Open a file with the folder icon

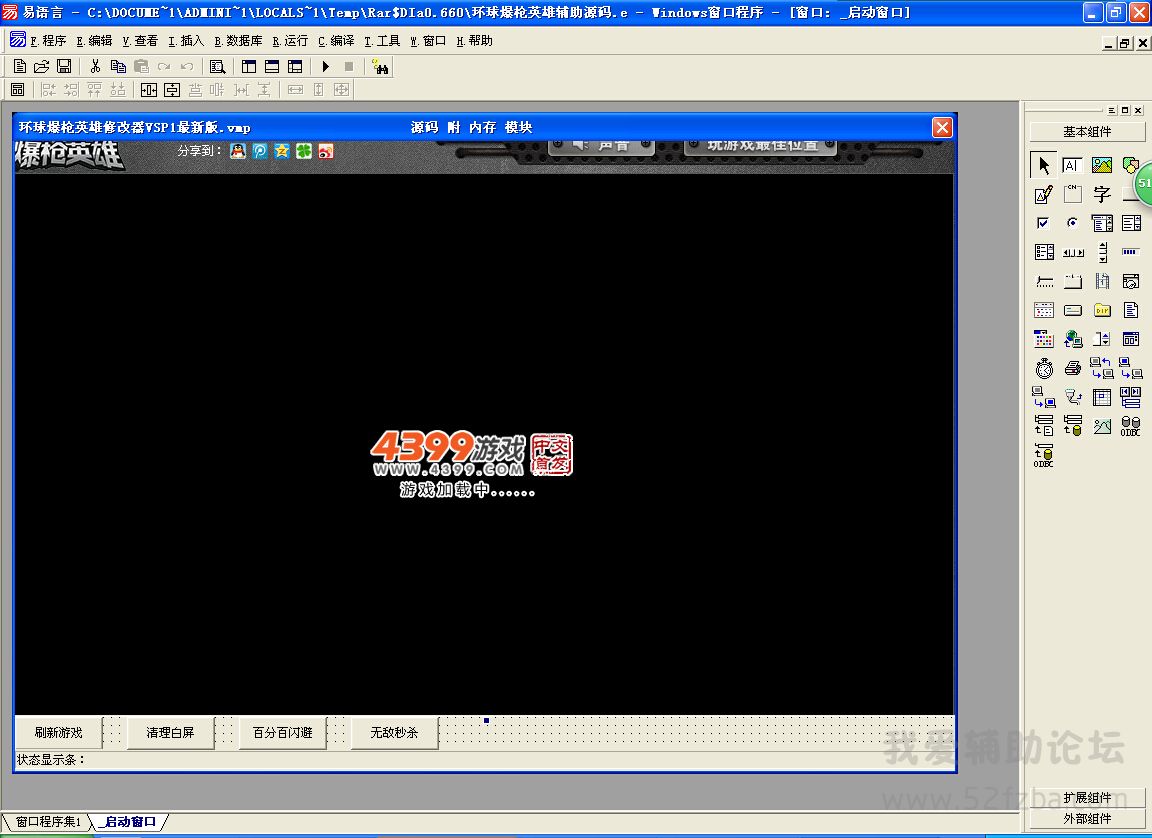tap(42, 67)
